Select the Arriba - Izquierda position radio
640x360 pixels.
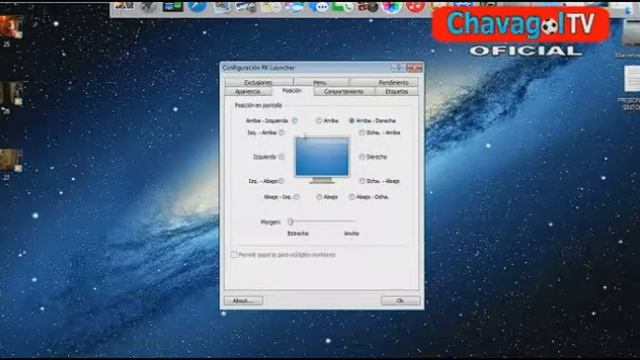294,121
